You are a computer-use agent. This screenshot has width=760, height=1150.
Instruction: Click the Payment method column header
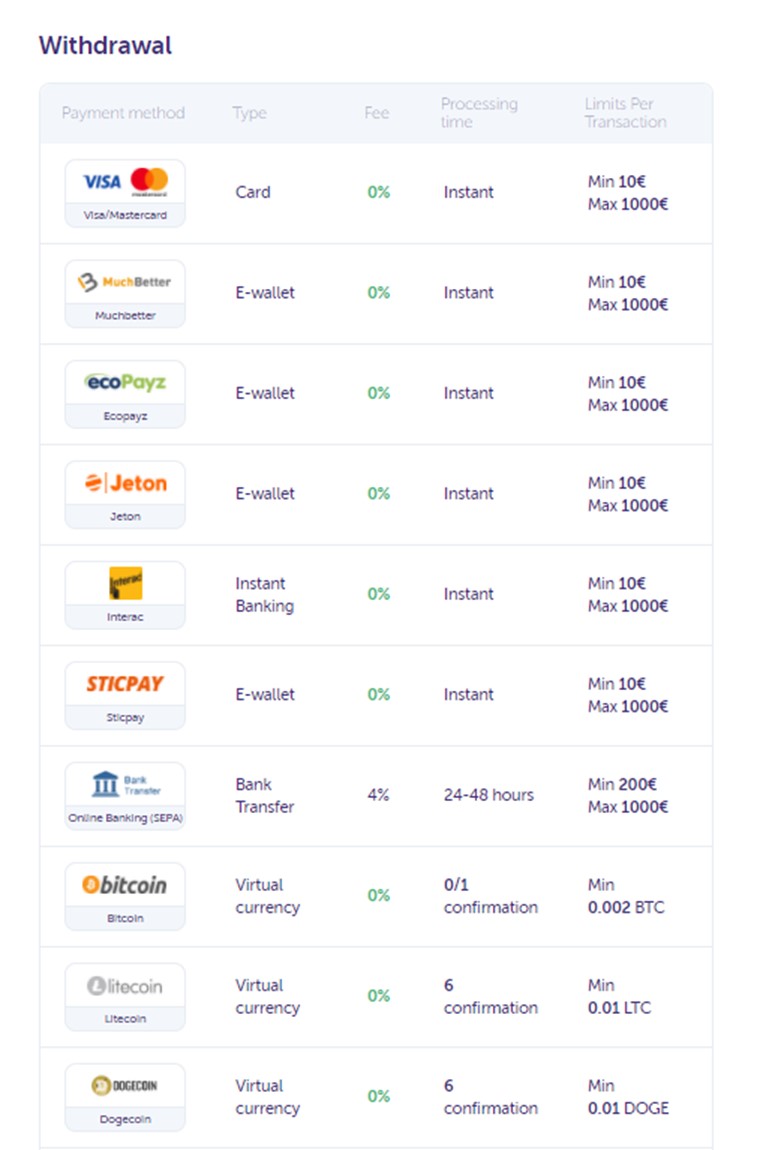tap(123, 113)
